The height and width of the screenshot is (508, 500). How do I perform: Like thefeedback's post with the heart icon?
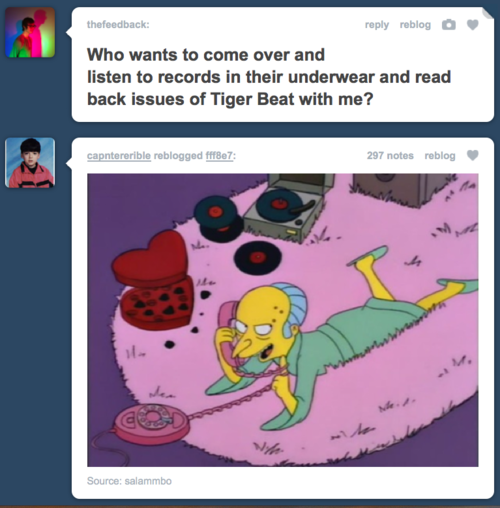tap(473, 25)
